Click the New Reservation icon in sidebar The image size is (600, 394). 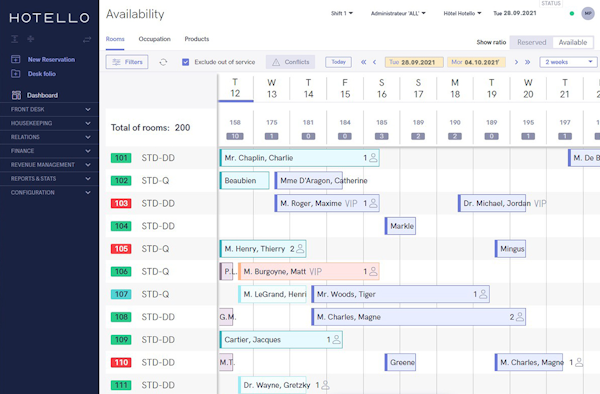click(16, 59)
